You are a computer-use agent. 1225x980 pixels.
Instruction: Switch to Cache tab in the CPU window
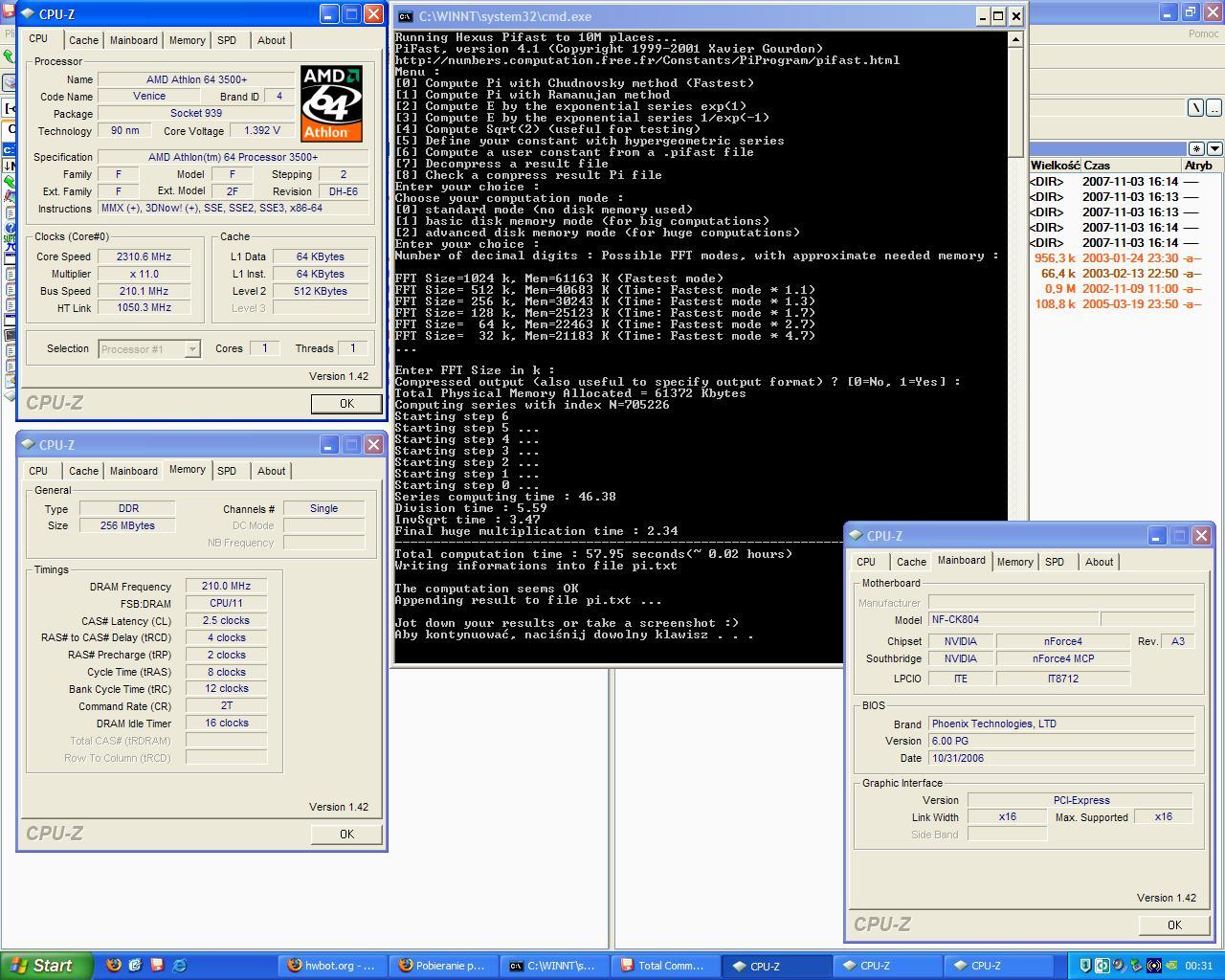click(x=83, y=40)
